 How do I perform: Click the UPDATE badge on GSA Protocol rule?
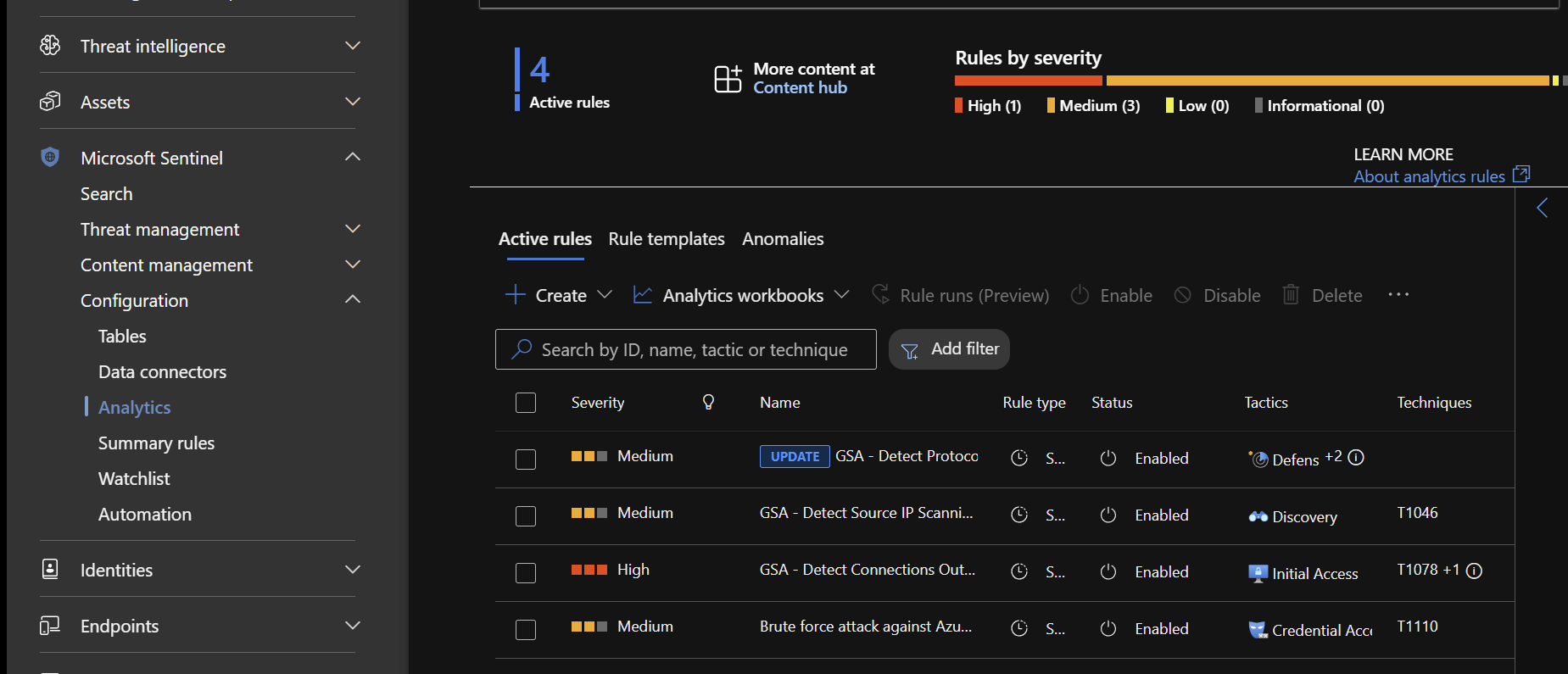pyautogui.click(x=795, y=456)
